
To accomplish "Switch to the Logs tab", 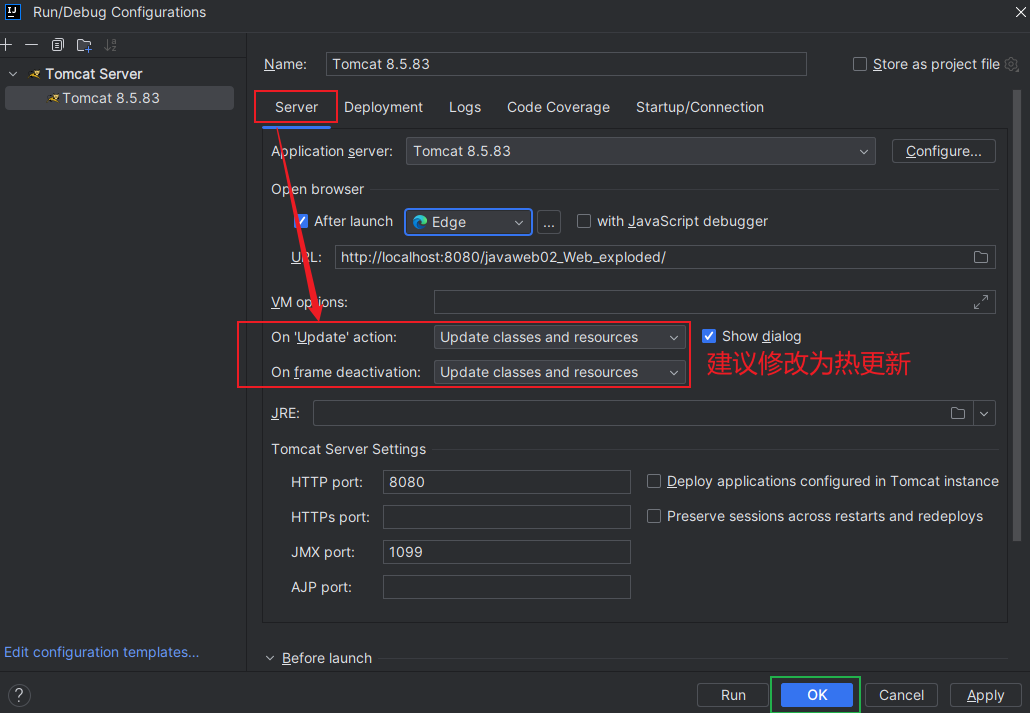I will click(x=465, y=107).
